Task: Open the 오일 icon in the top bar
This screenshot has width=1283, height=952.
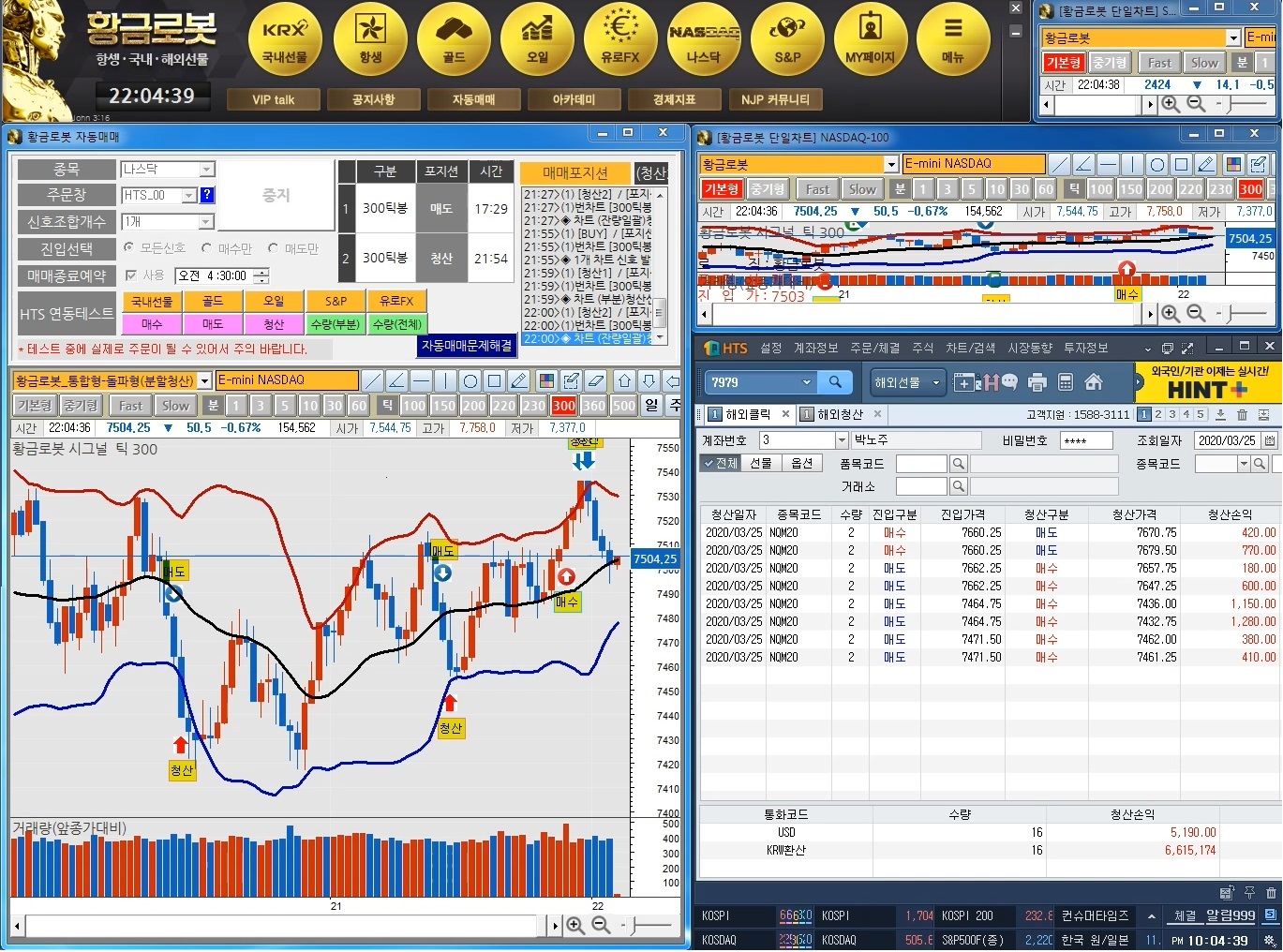Action: tap(537, 38)
